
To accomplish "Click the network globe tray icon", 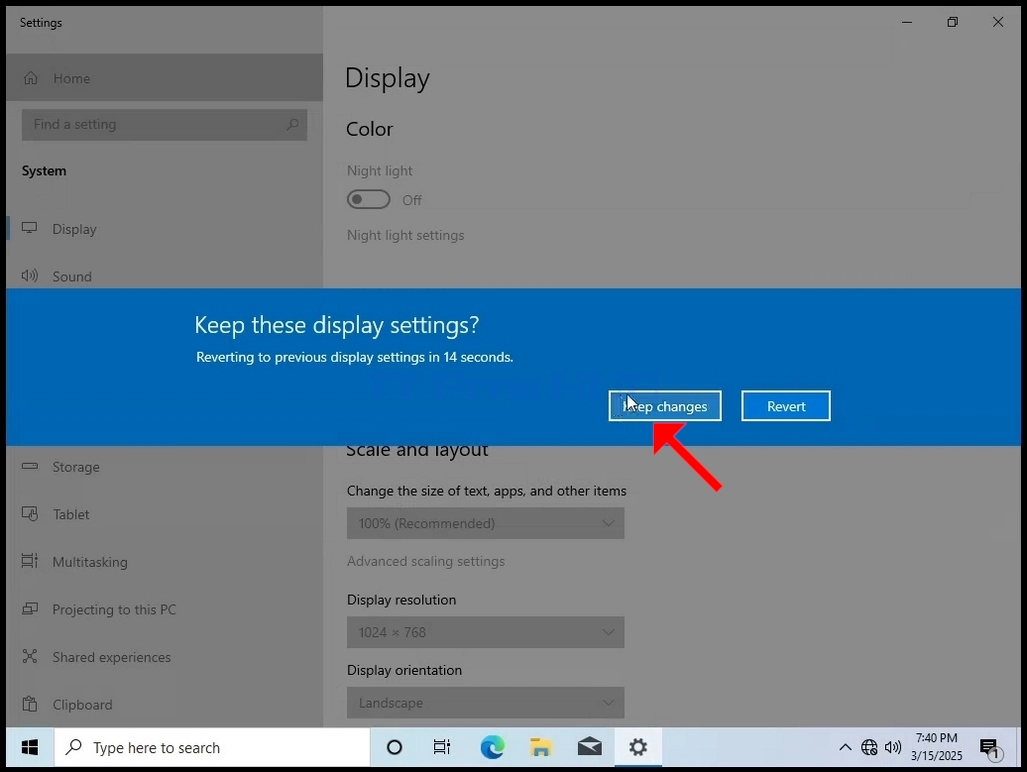I will [x=869, y=747].
